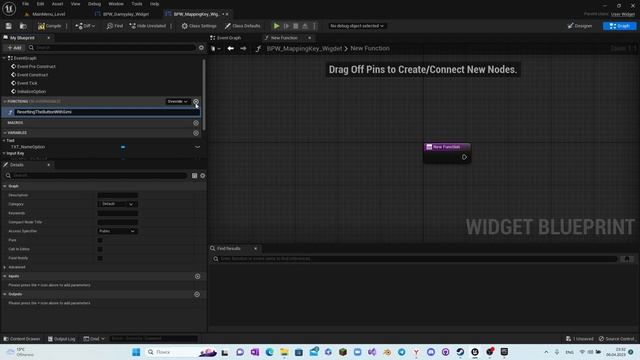Open the functions Override dropdown
Screen dimensions: 640x360
pos(177,101)
